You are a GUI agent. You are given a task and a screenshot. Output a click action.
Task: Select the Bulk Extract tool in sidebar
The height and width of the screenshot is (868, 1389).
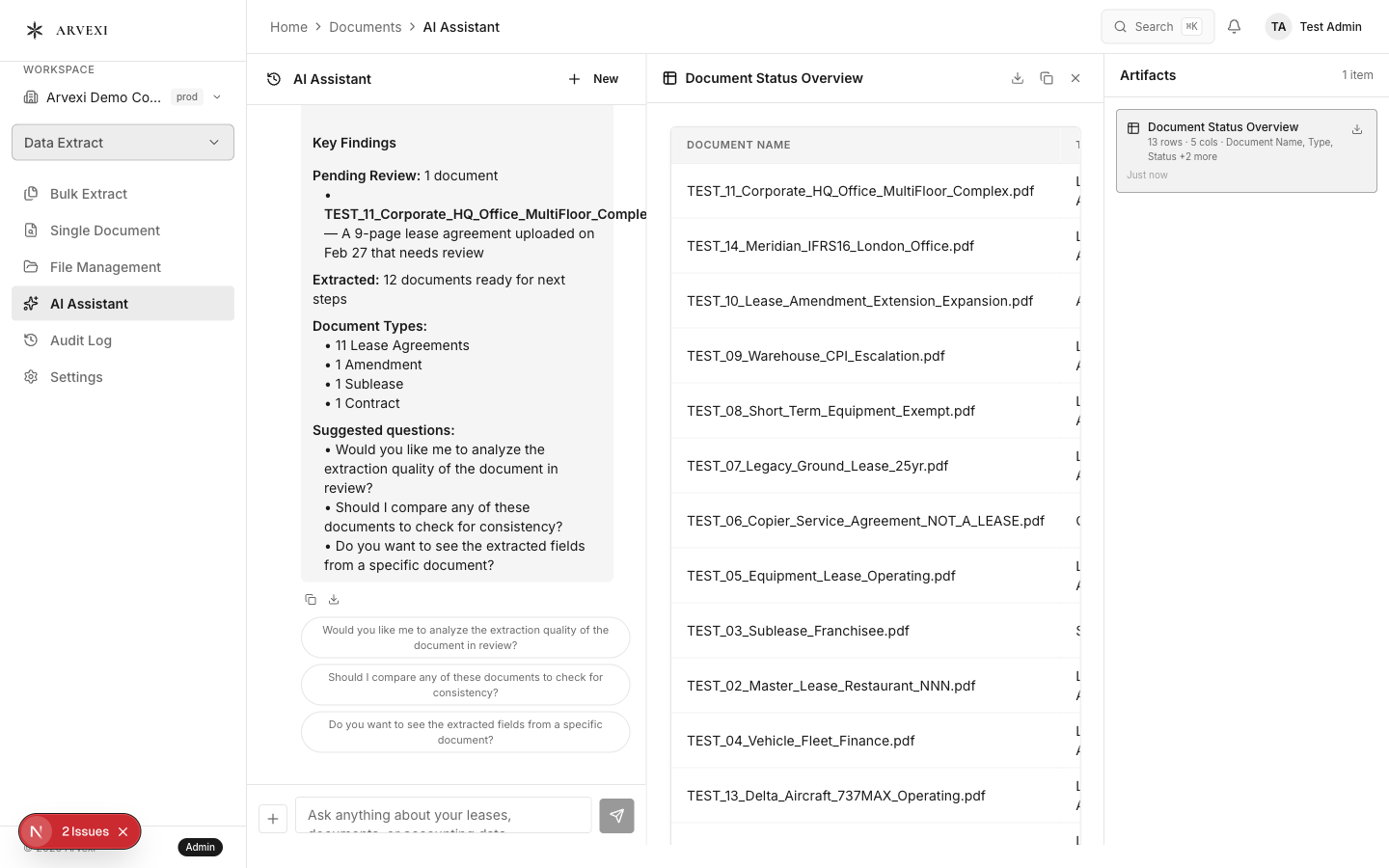[88, 194]
